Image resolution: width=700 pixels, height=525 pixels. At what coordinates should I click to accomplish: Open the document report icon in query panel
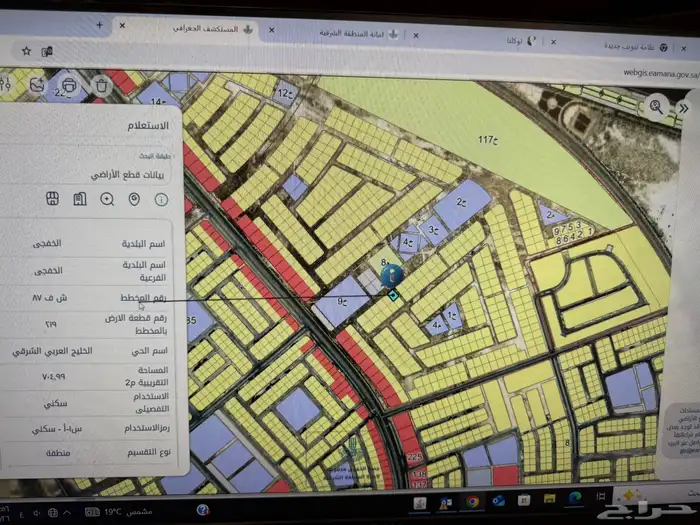pyautogui.click(x=80, y=200)
